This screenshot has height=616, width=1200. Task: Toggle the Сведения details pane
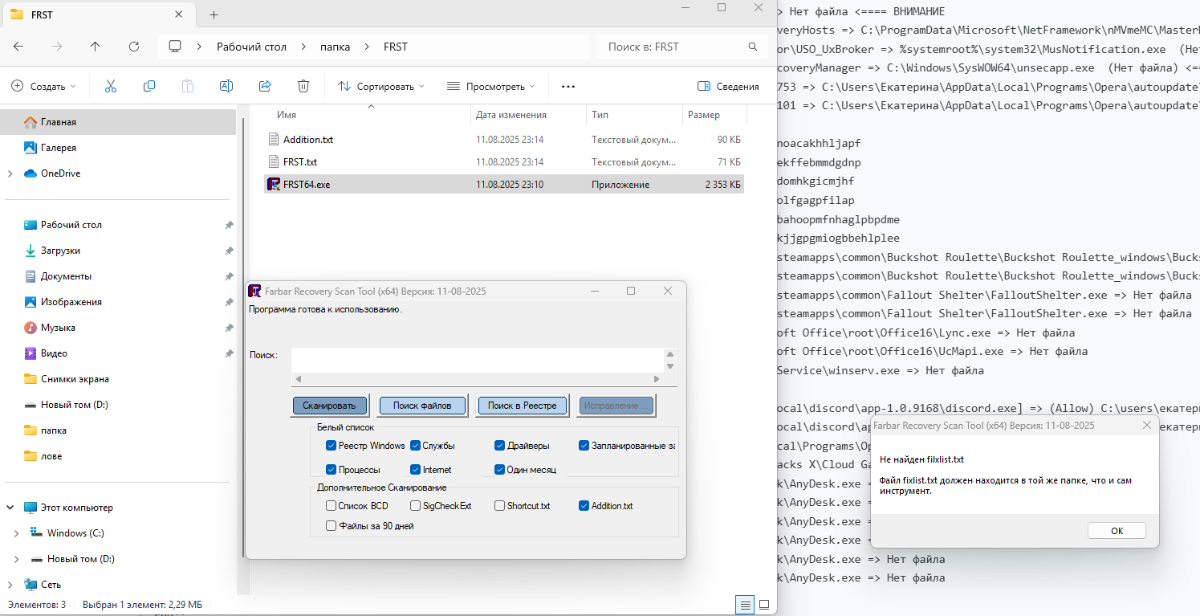pyautogui.click(x=728, y=86)
